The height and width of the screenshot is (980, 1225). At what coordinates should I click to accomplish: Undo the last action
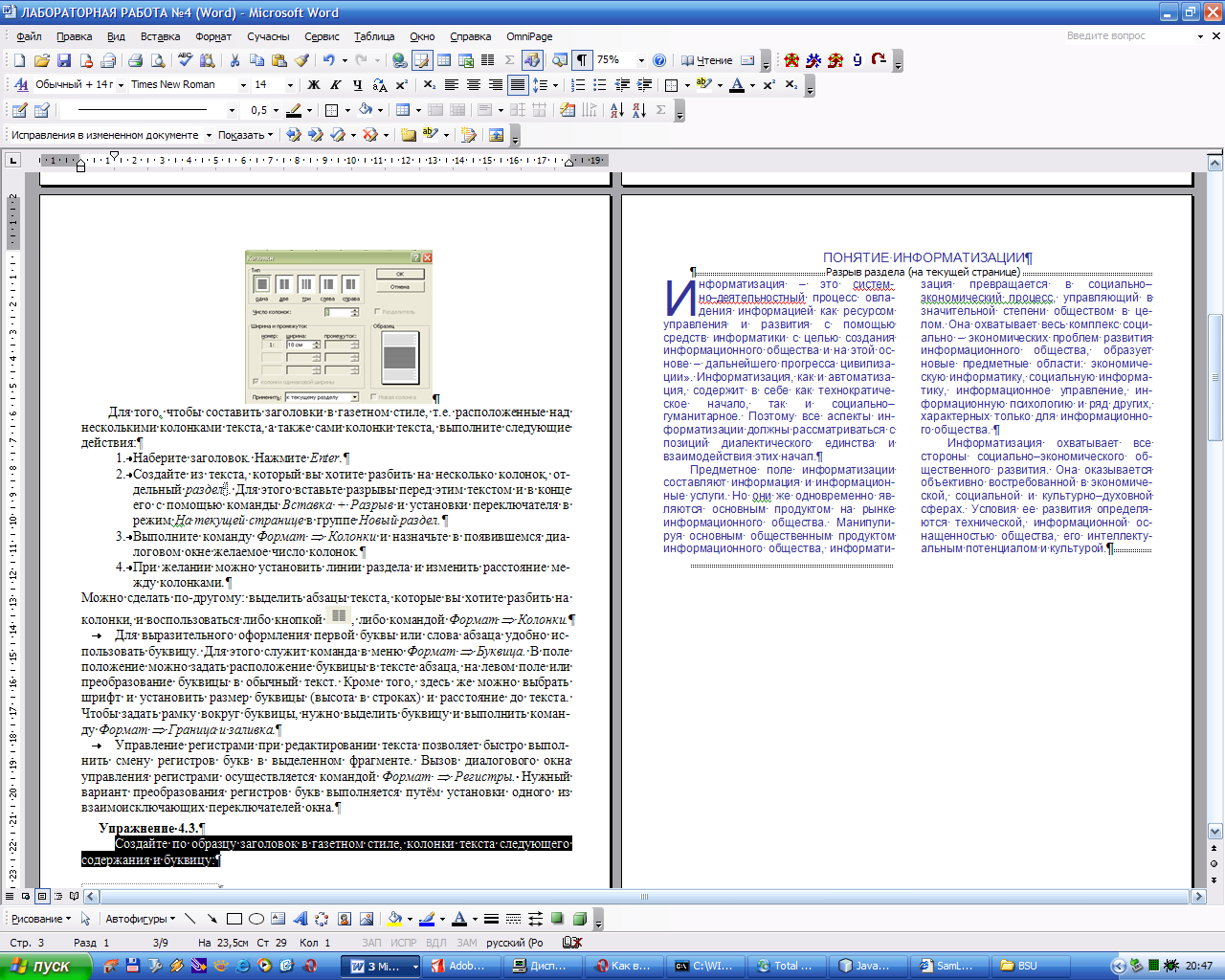tap(328, 60)
